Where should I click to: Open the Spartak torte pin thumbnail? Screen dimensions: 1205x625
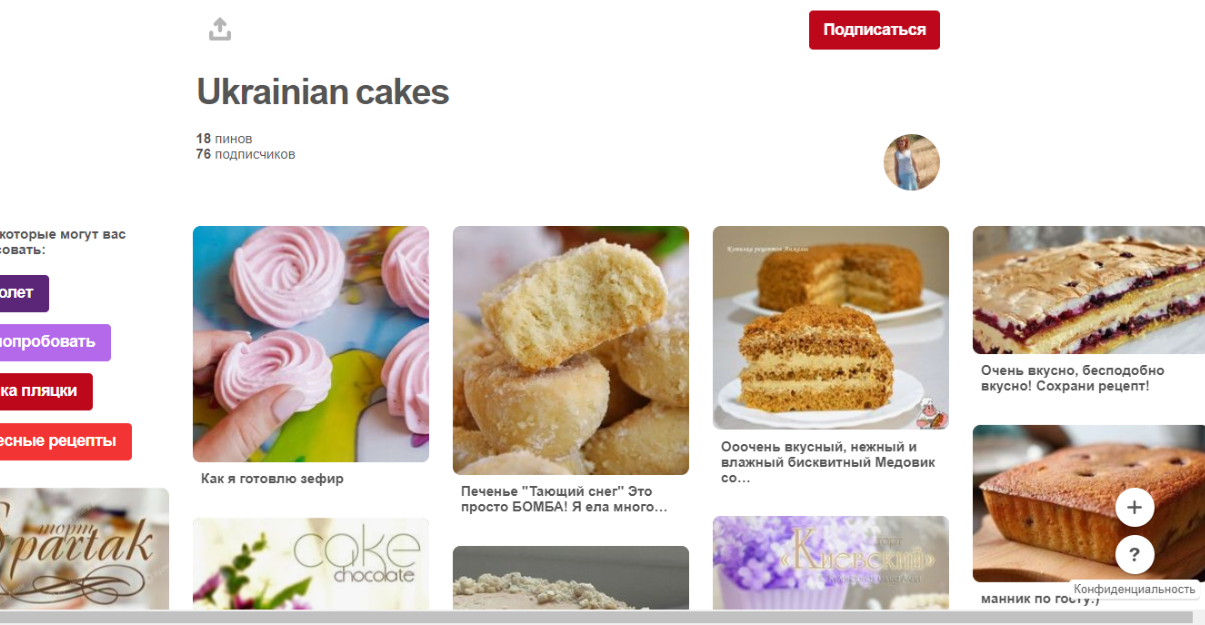[x=84, y=549]
